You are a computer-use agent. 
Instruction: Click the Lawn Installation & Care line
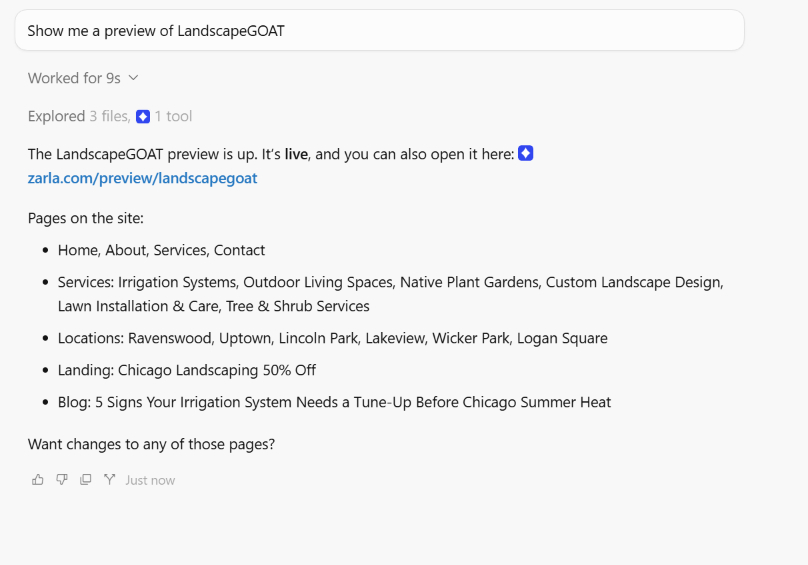point(213,306)
